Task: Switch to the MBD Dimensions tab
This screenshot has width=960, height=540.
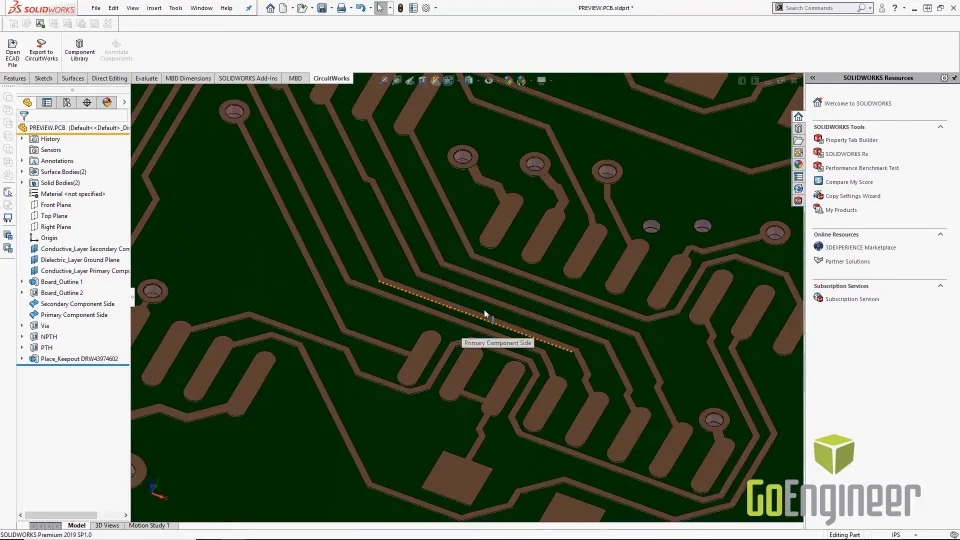Action: pos(188,78)
